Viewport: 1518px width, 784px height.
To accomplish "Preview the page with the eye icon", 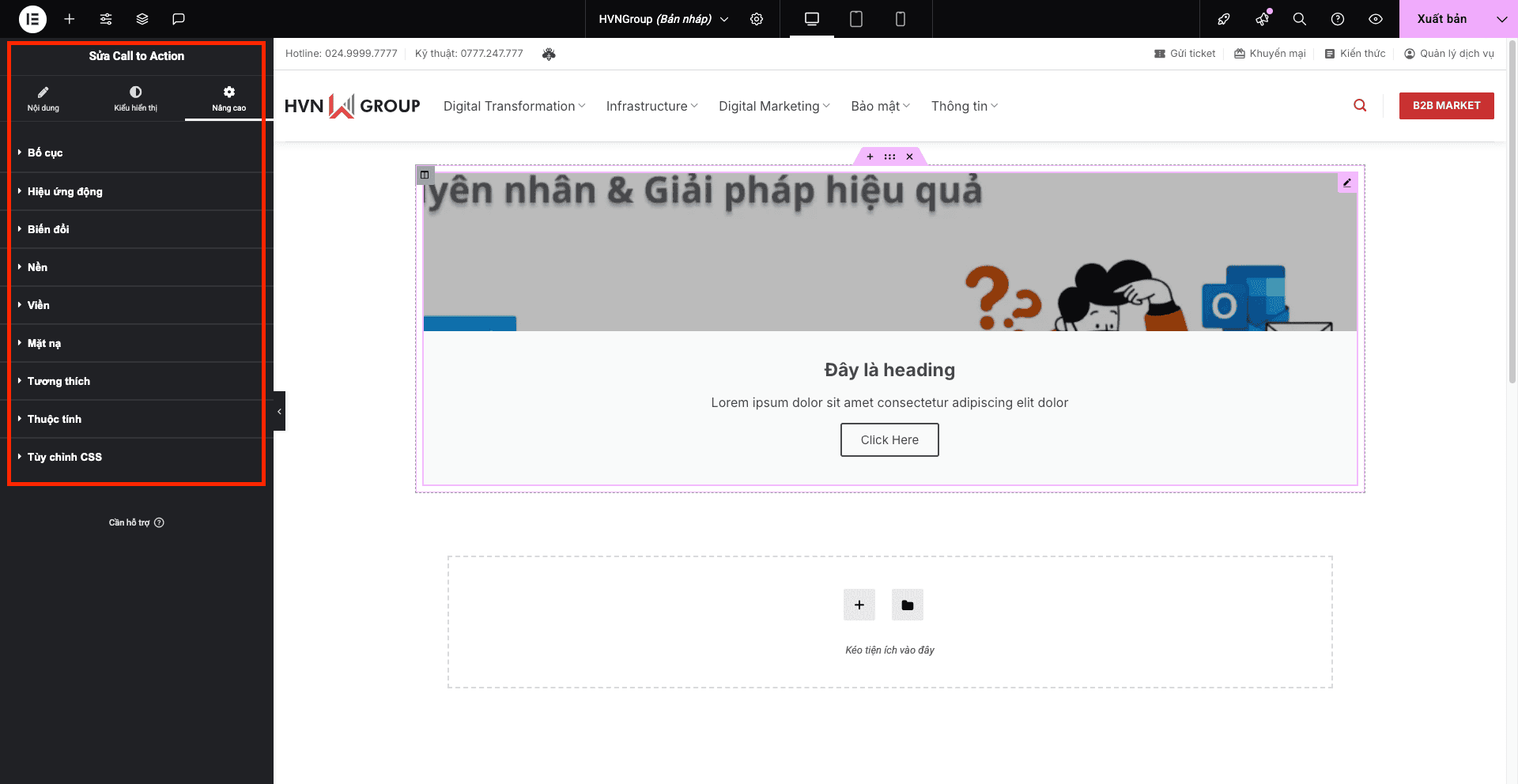I will pos(1375,19).
